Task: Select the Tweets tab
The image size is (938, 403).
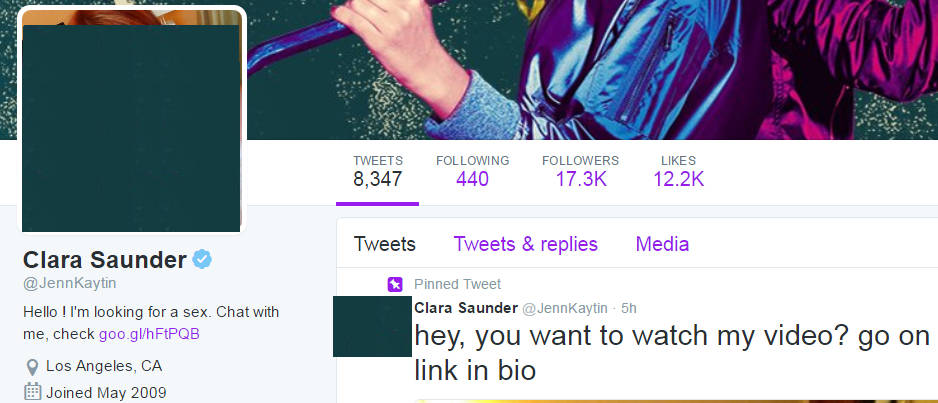Action: [x=384, y=244]
